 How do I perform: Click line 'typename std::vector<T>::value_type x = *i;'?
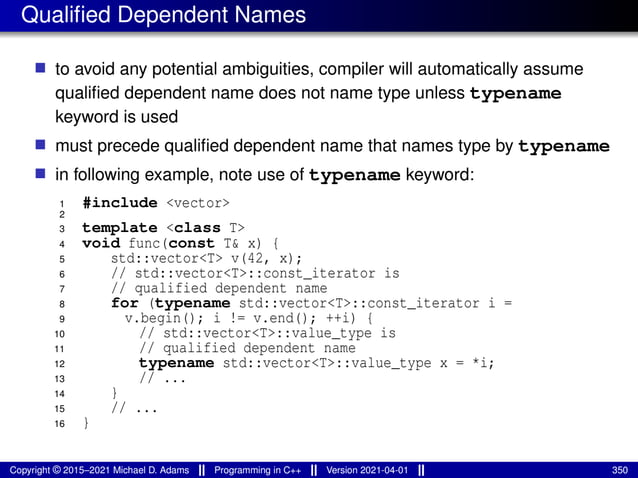pyautogui.click(x=316, y=363)
